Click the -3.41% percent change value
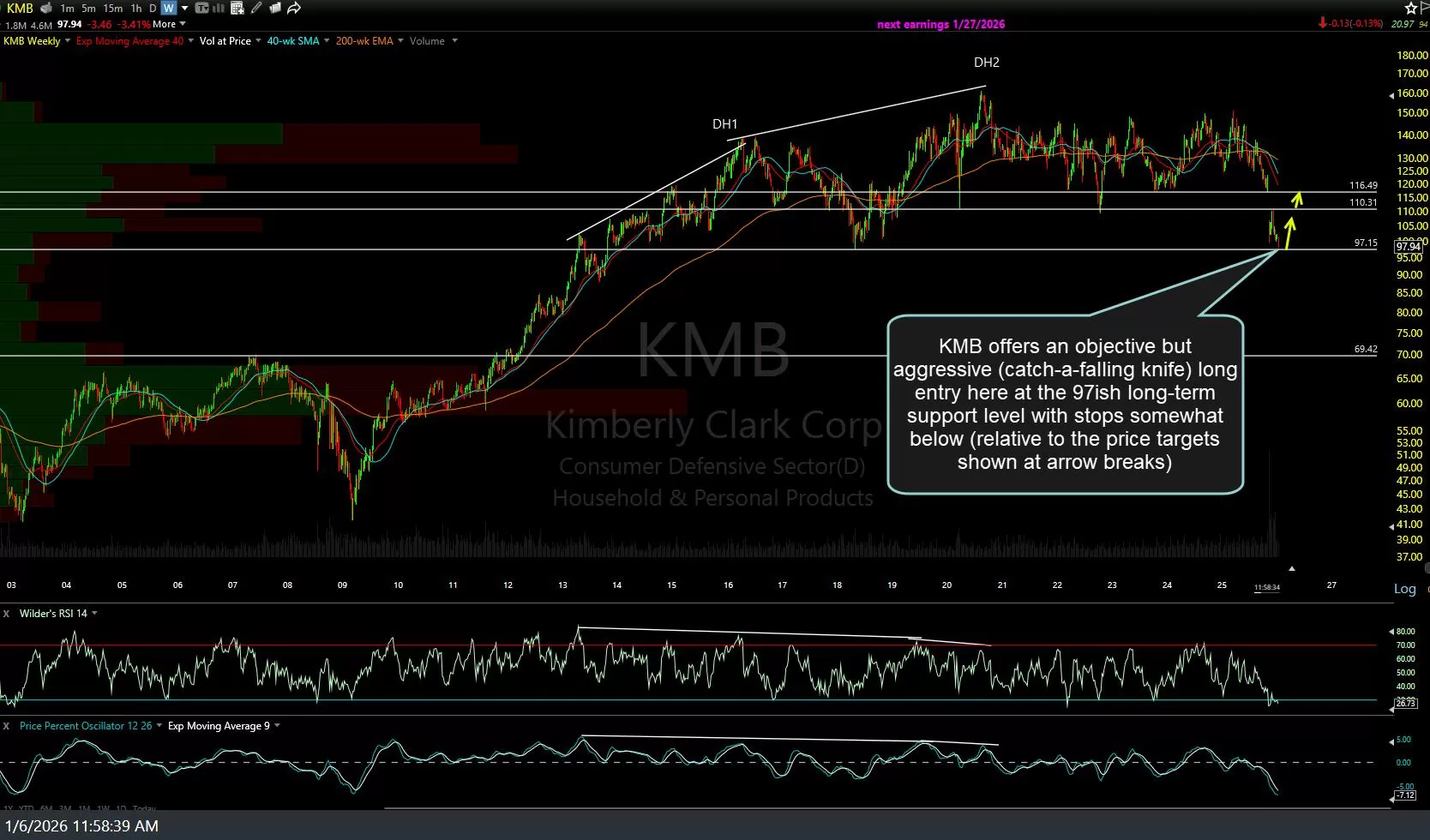1430x840 pixels. pos(134,24)
